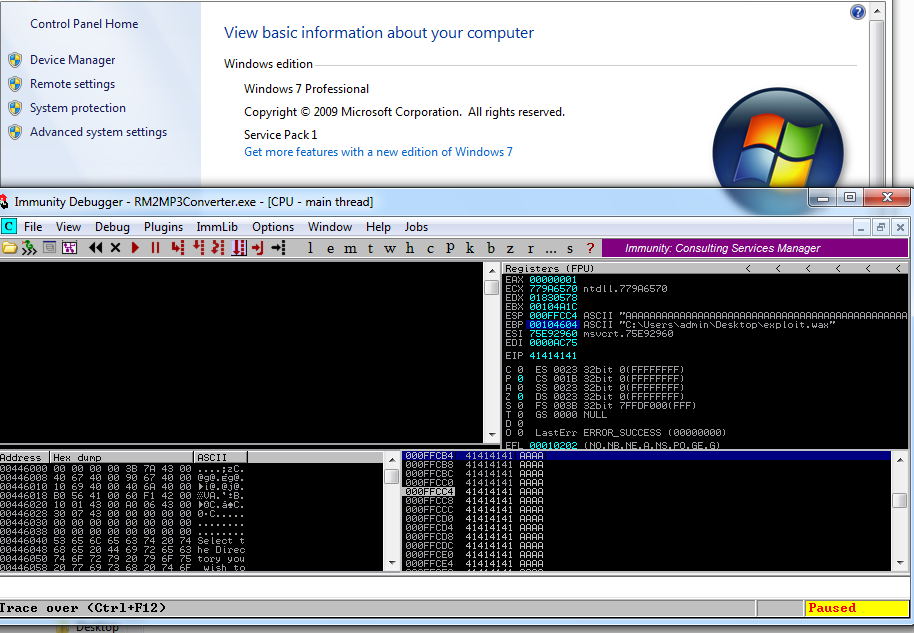Click the dump pane scroll down arrow
Image resolution: width=914 pixels, height=633 pixels.
(x=392, y=563)
